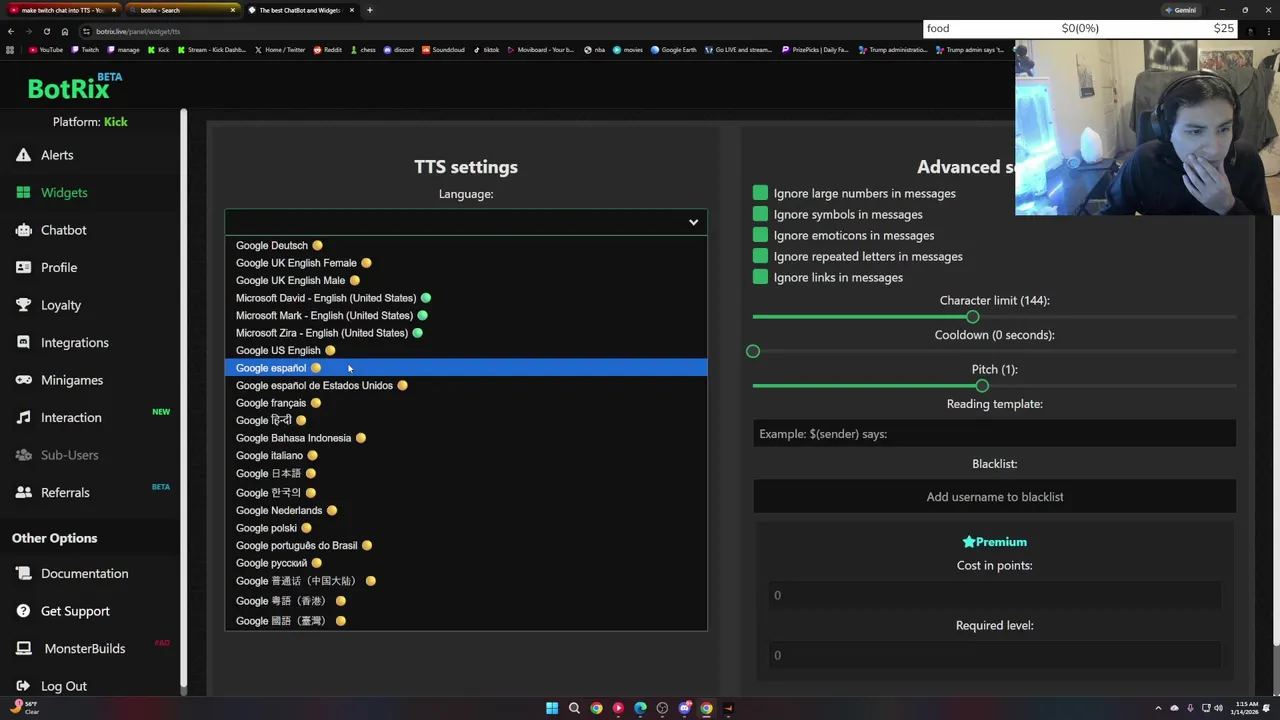The image size is (1280, 720).
Task: Open Windows Start menu on taskbar
Action: [x=552, y=708]
